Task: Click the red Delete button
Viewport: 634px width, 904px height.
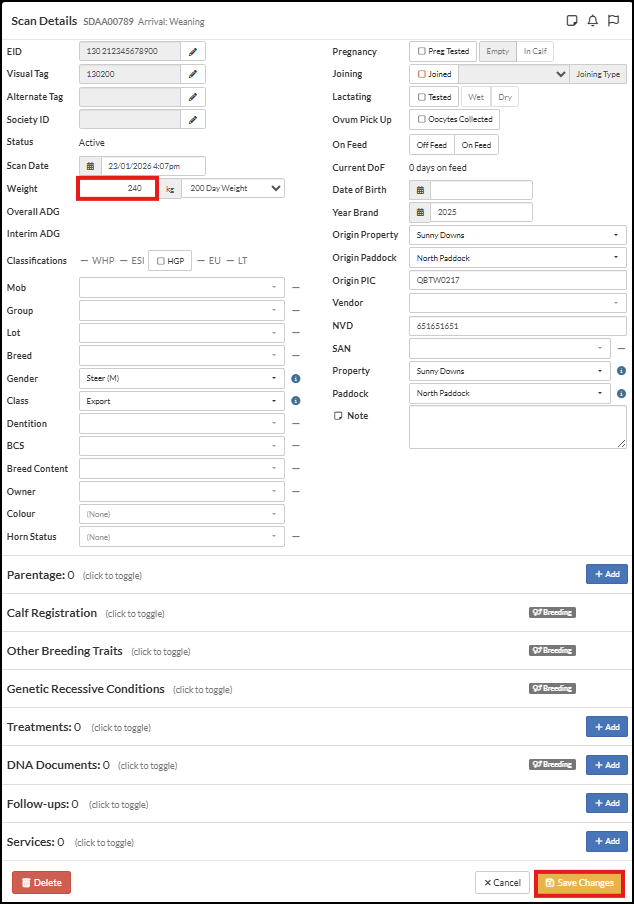Action: [41, 883]
